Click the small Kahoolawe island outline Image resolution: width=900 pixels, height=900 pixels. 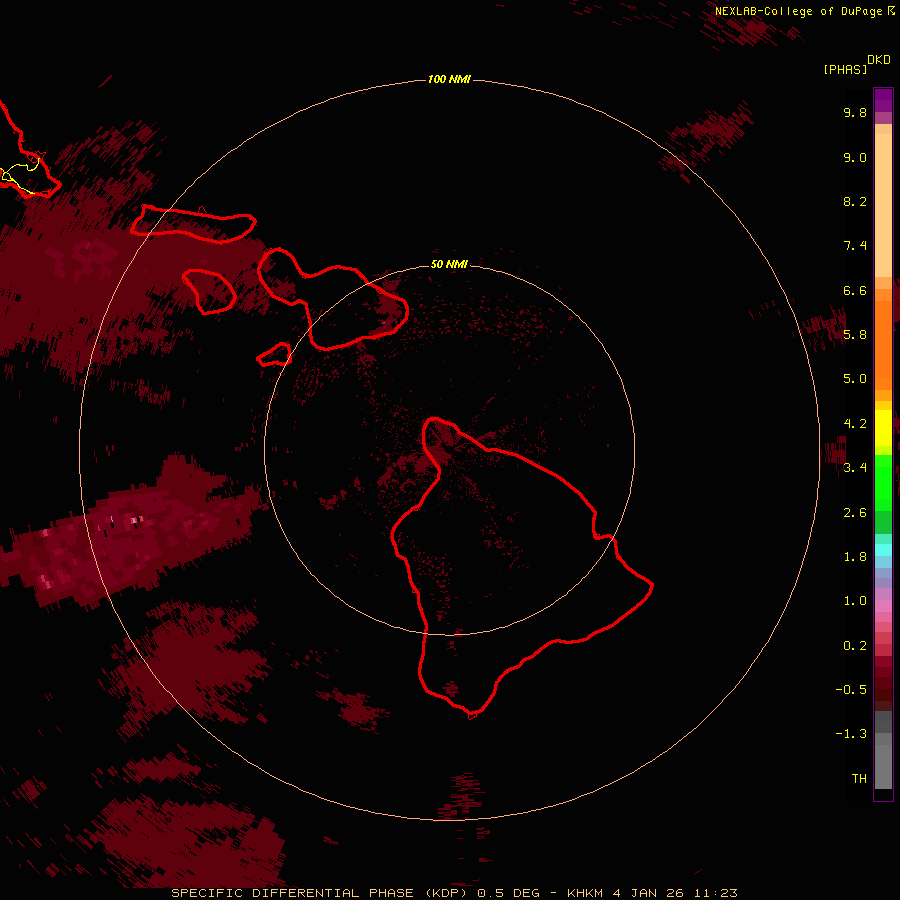pyautogui.click(x=274, y=354)
